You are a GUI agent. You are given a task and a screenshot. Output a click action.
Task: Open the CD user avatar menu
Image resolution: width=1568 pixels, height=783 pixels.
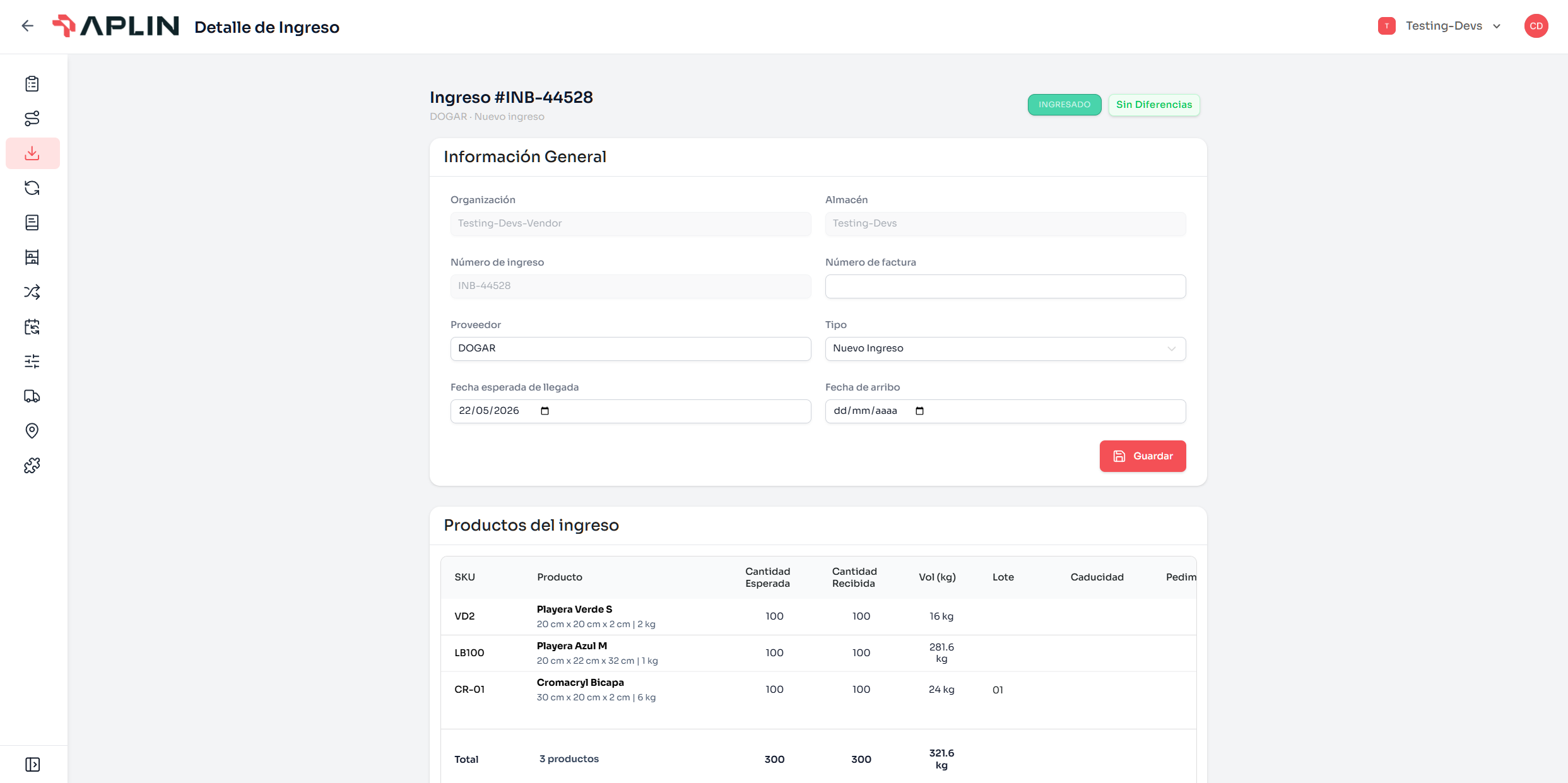(x=1536, y=26)
